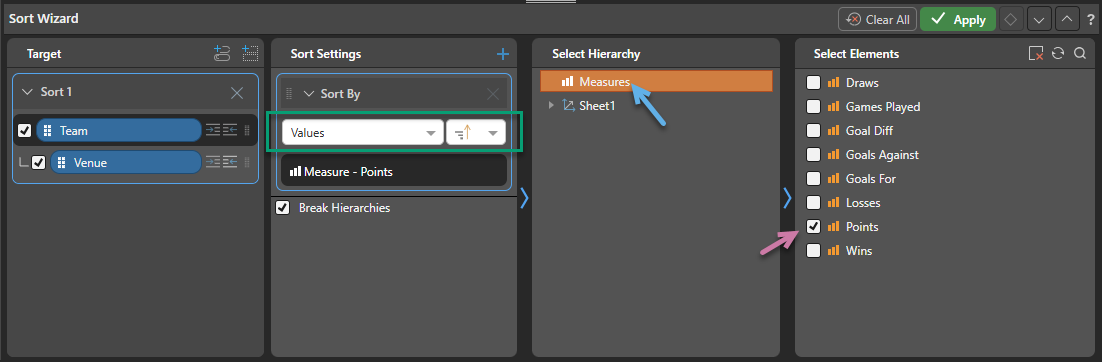Click the add sort target icon
The width and height of the screenshot is (1102, 362).
coord(221,54)
